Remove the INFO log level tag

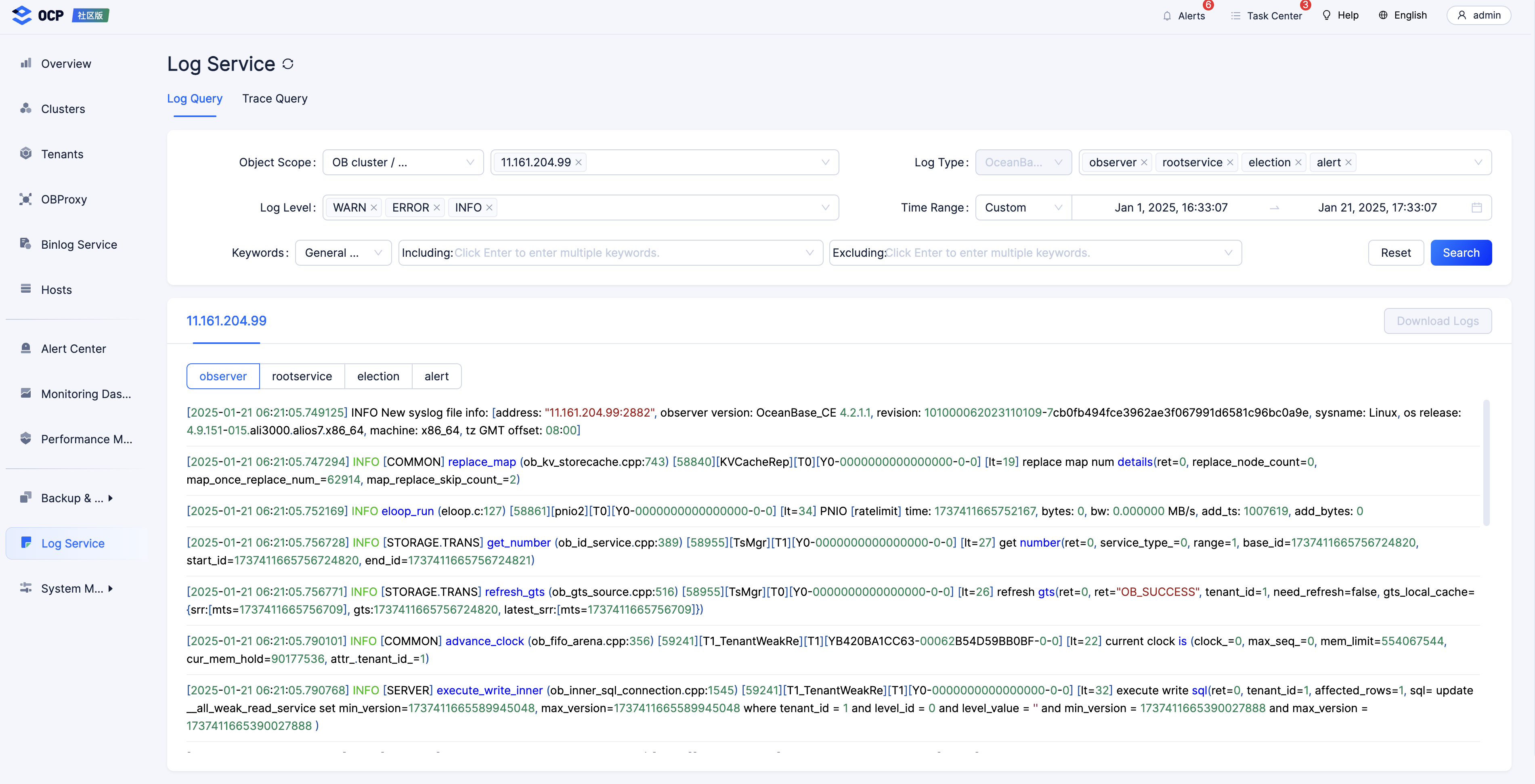click(489, 208)
